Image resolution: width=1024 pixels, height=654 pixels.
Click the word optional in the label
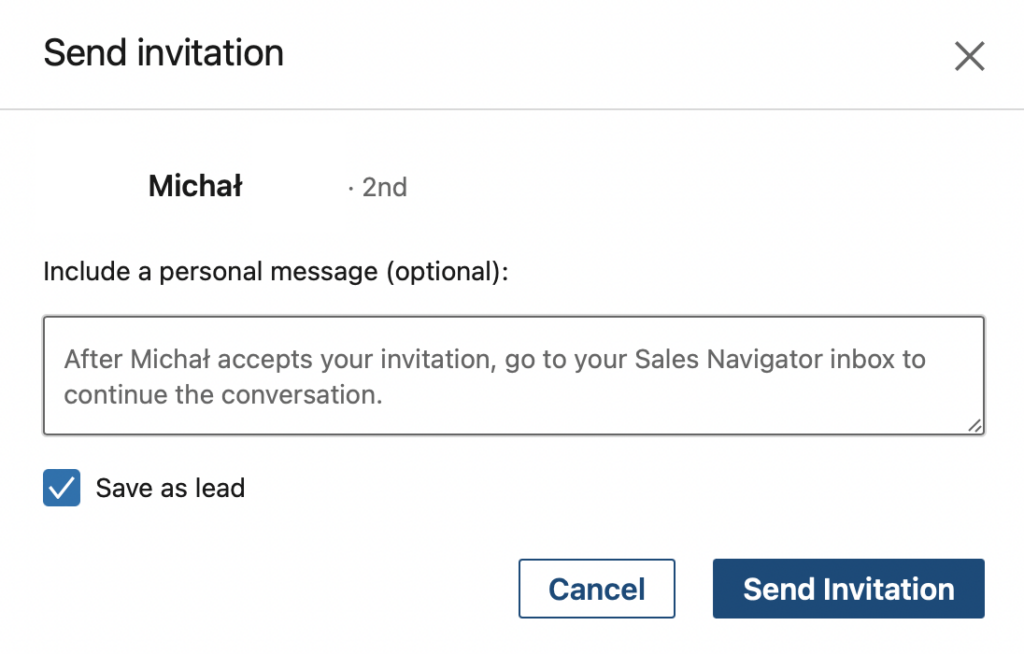tap(447, 272)
